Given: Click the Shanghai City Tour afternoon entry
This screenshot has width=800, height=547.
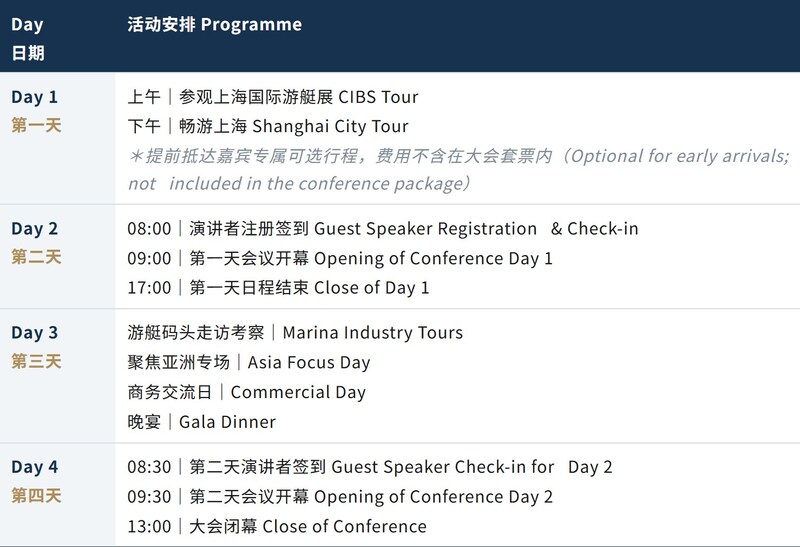Looking at the screenshot, I should tap(268, 126).
